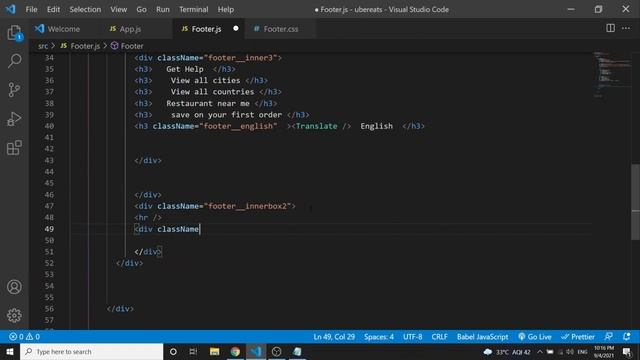Screen dimensions: 640x360
Task: Click the editor vertical scrollbar
Action: tap(635, 202)
